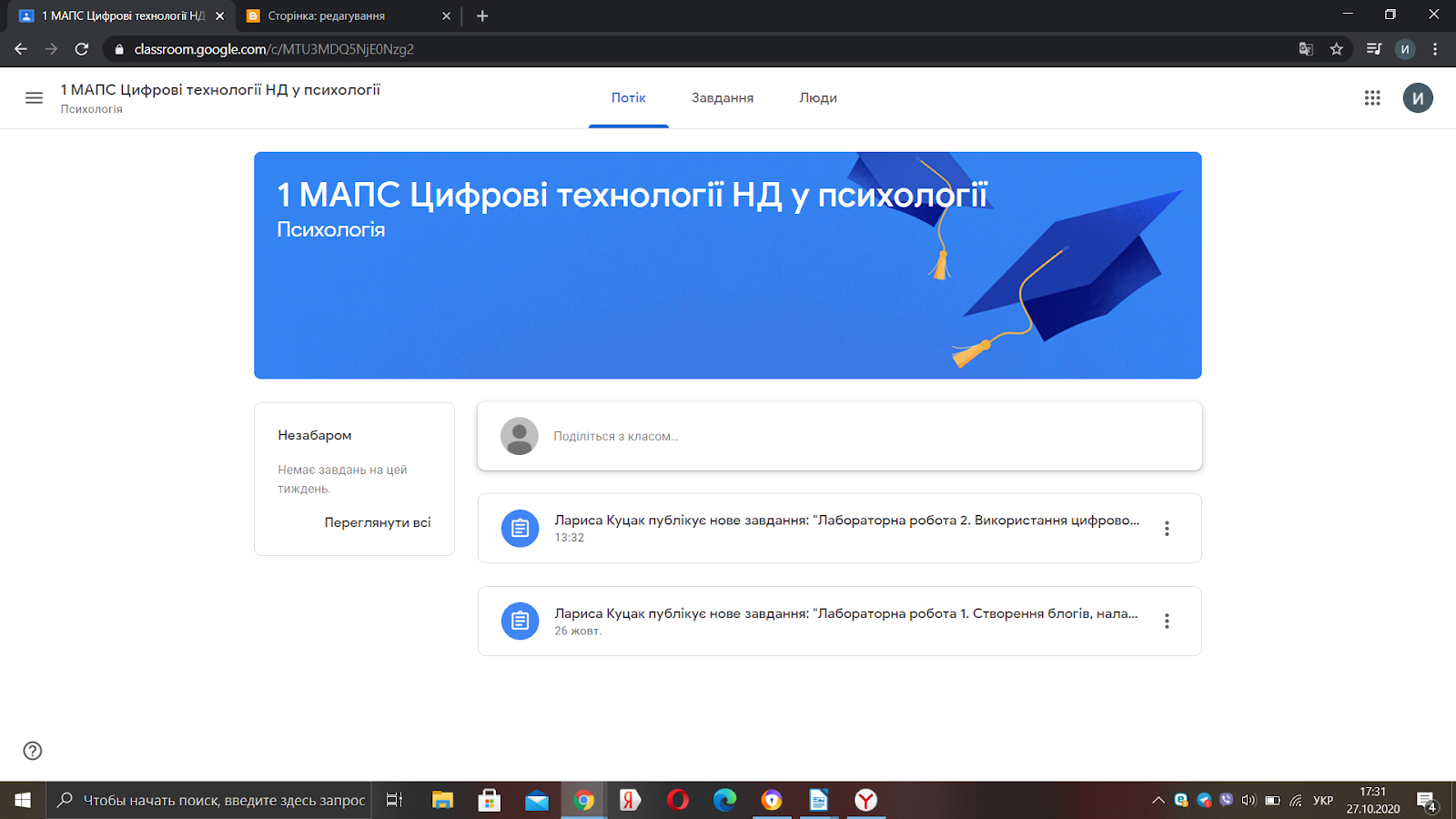Go forward in browser
The image size is (1456, 819).
pos(51,49)
